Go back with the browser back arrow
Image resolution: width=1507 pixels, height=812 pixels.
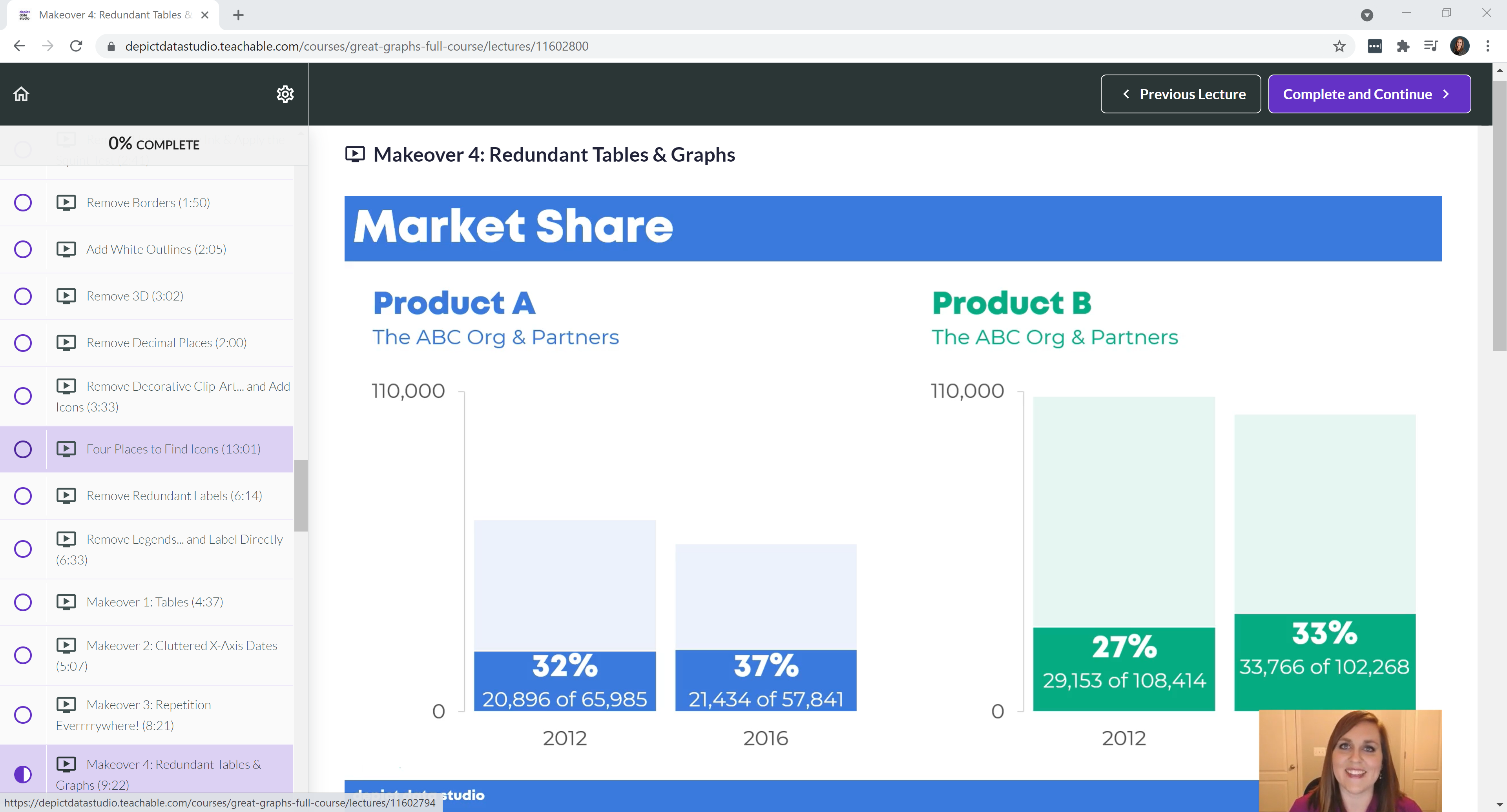pos(19,46)
